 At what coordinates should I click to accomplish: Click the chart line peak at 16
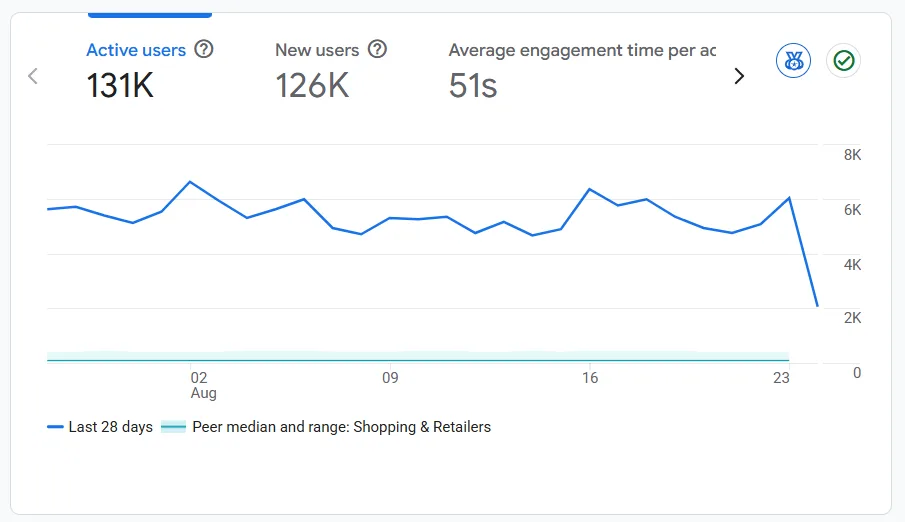[589, 189]
